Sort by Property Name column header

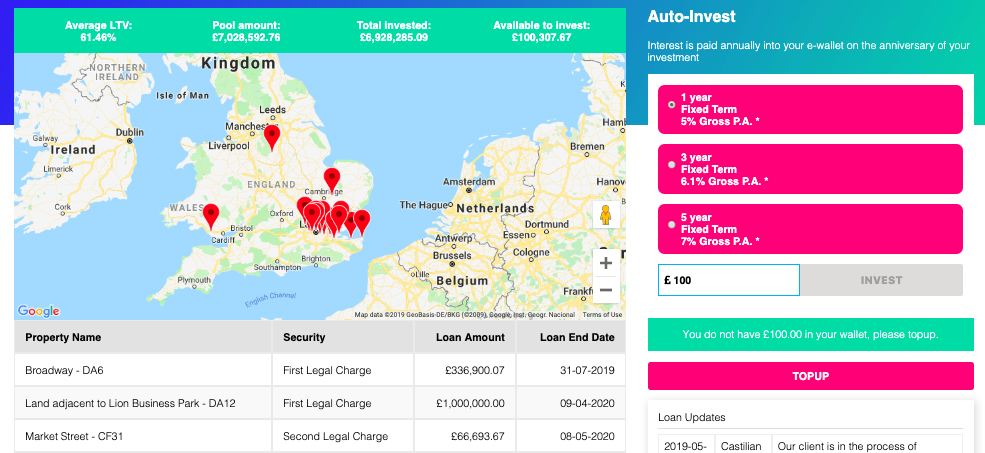(63, 337)
